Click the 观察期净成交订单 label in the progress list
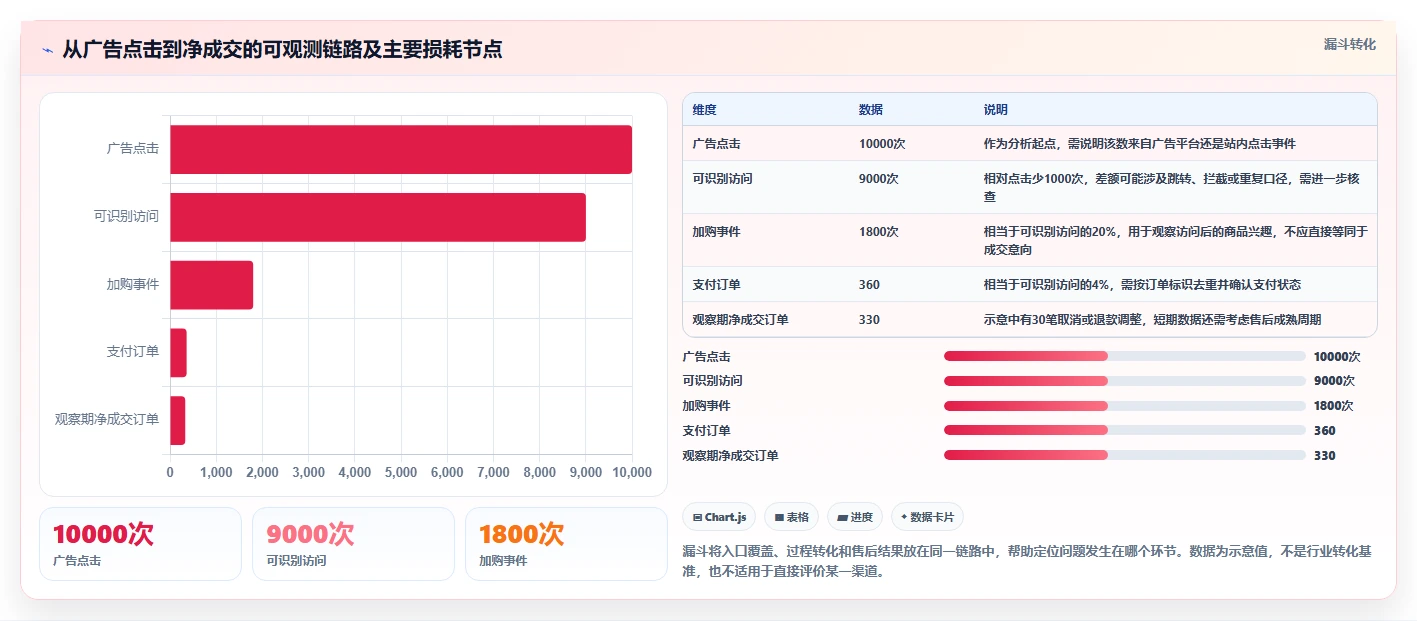1417x621 pixels. [x=730, y=456]
